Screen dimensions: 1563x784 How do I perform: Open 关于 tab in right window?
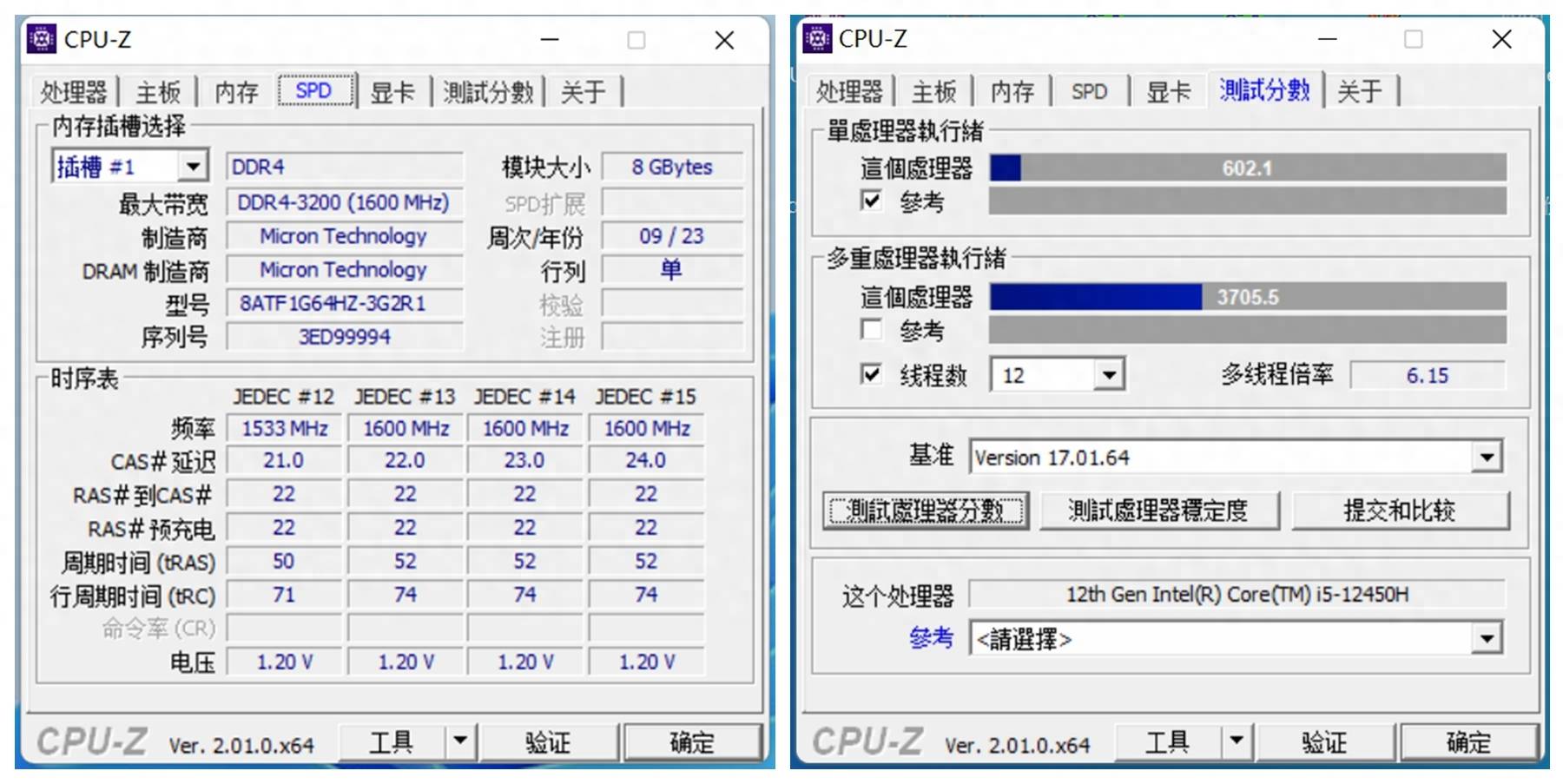(x=1360, y=90)
